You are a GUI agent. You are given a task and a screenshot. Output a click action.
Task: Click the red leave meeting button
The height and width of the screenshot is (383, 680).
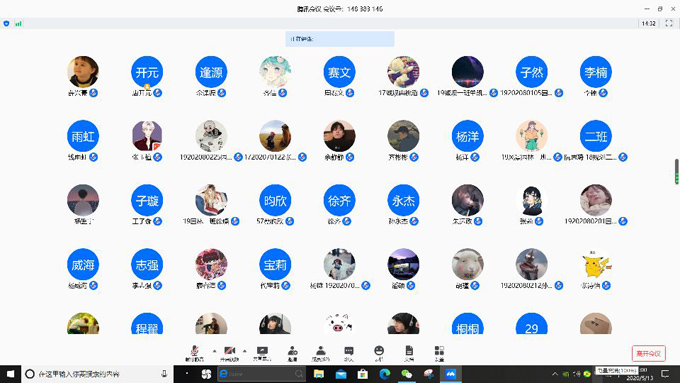pos(648,354)
